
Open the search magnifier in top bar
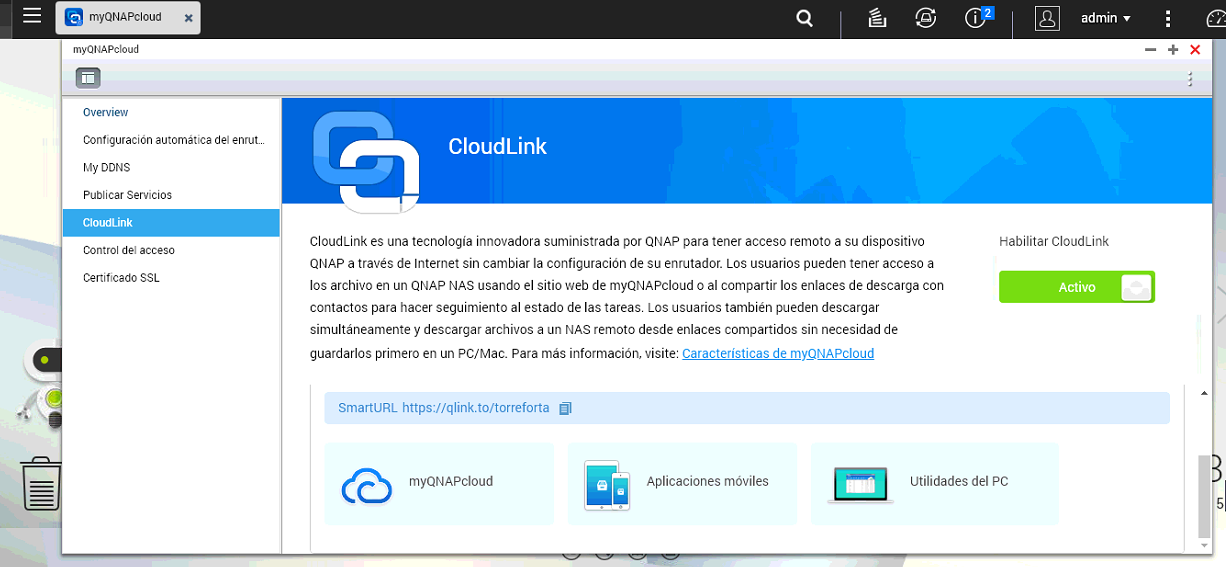(804, 18)
